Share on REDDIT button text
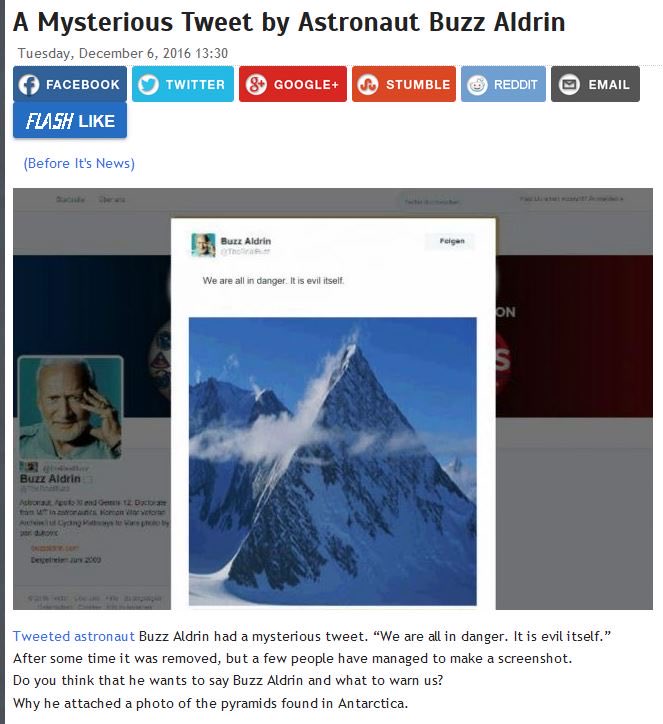 [516, 85]
